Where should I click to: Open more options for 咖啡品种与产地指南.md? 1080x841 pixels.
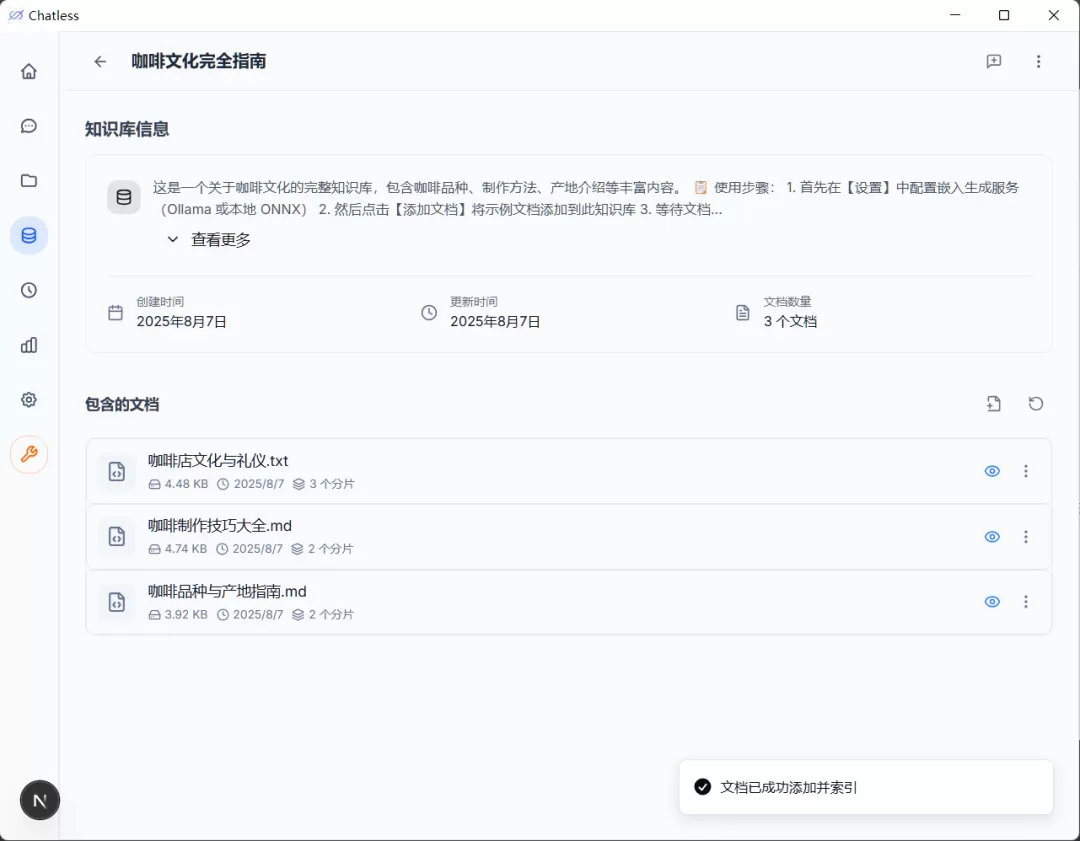(x=1026, y=602)
